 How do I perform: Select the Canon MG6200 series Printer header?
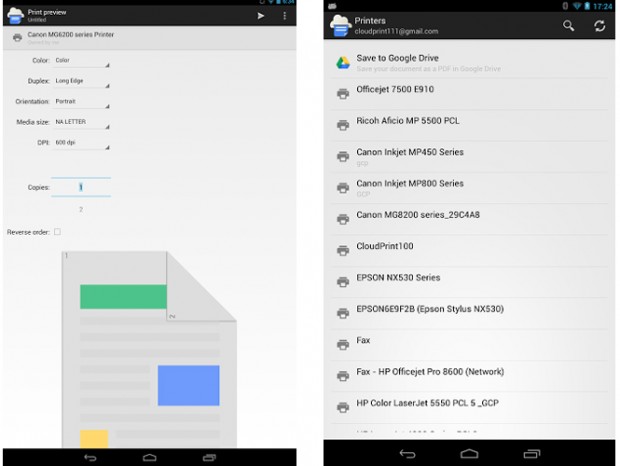click(149, 38)
